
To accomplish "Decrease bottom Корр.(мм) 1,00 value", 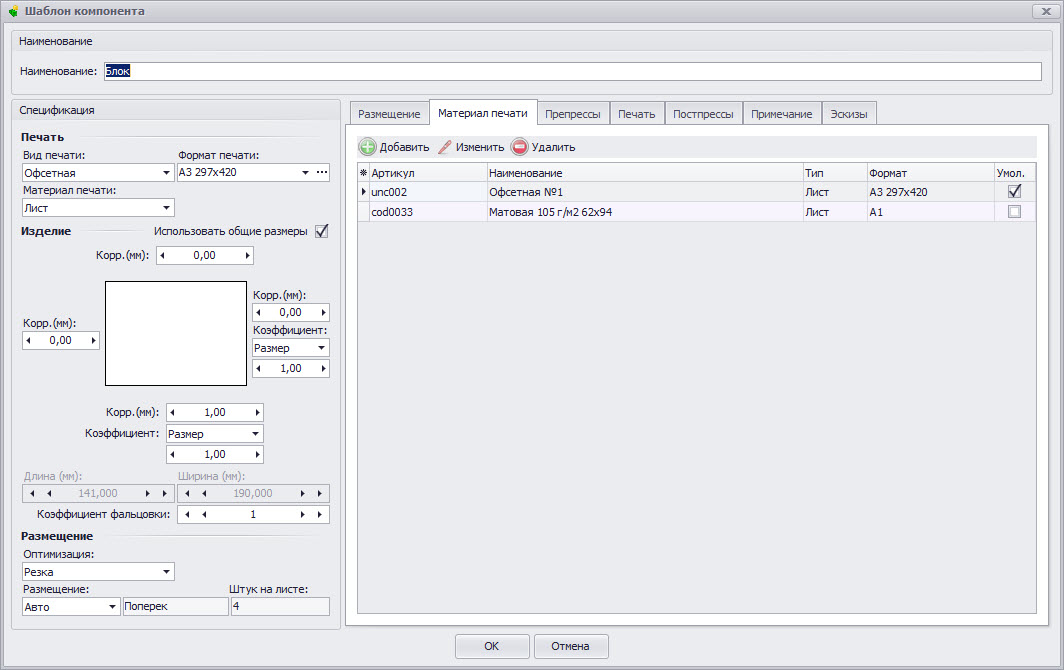I will coord(172,412).
